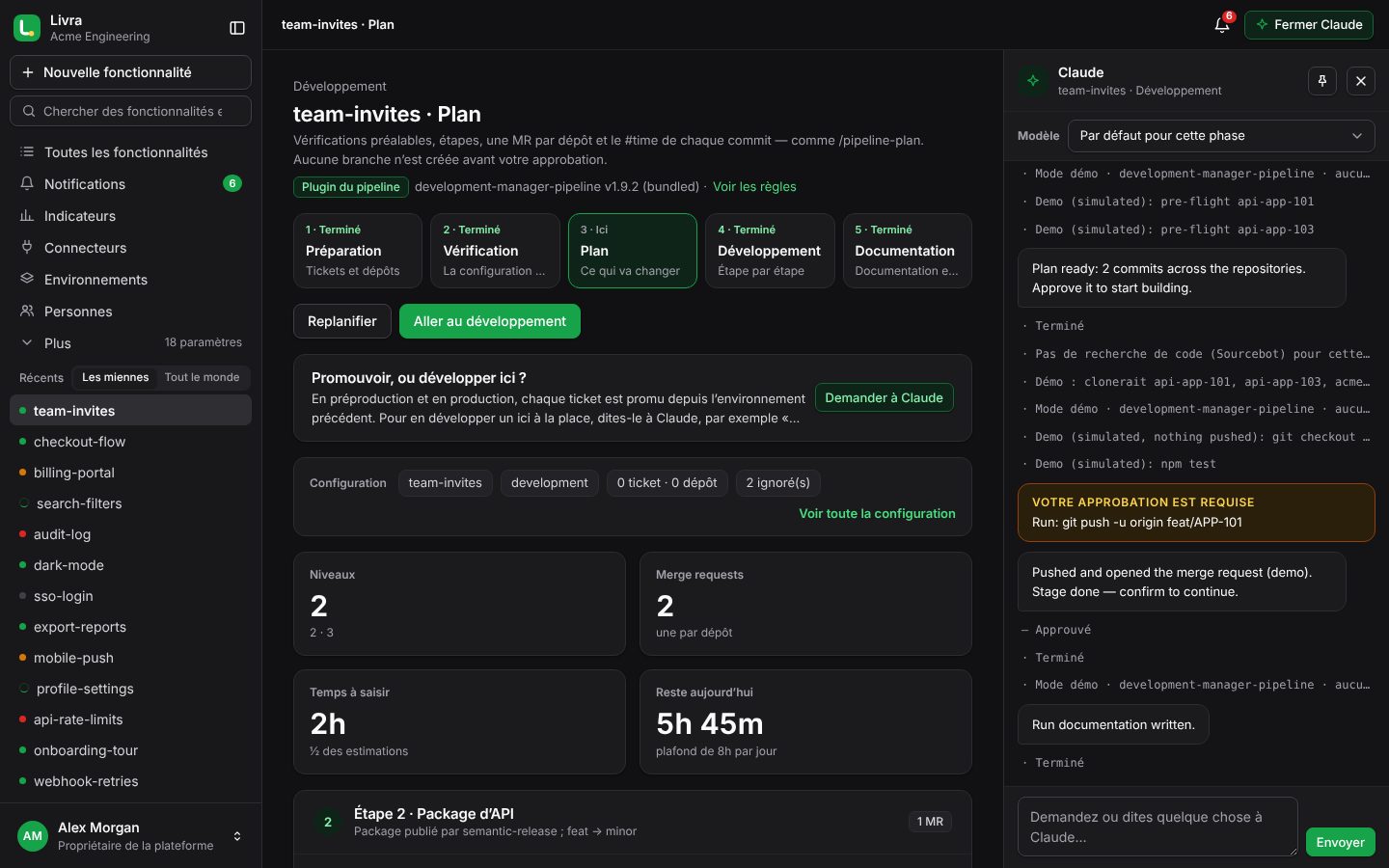
Task: Pin the Claude panel
Action: (1322, 81)
